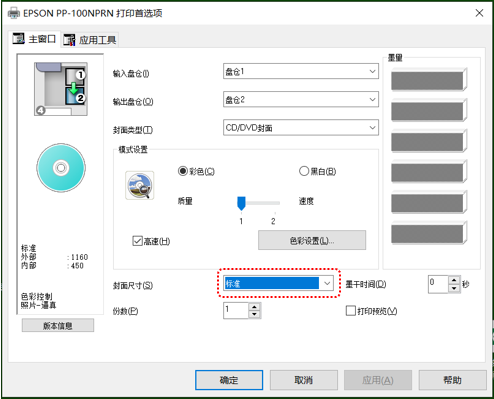Screen dimensions: 494x399
Task: Click the printer icon in the title bar
Action: (x=14, y=13)
